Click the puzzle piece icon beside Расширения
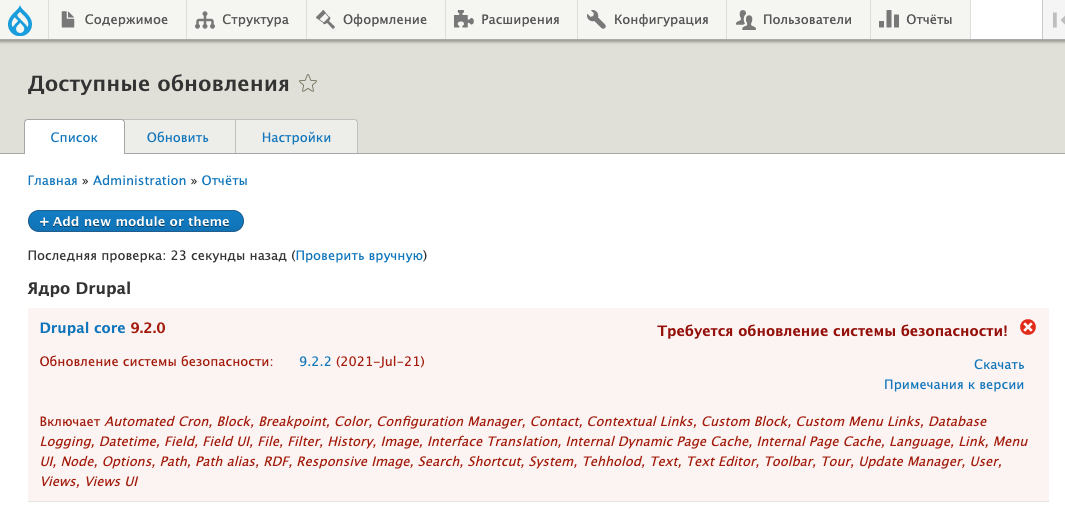Viewport: 1065px width, 516px height. 463,20
